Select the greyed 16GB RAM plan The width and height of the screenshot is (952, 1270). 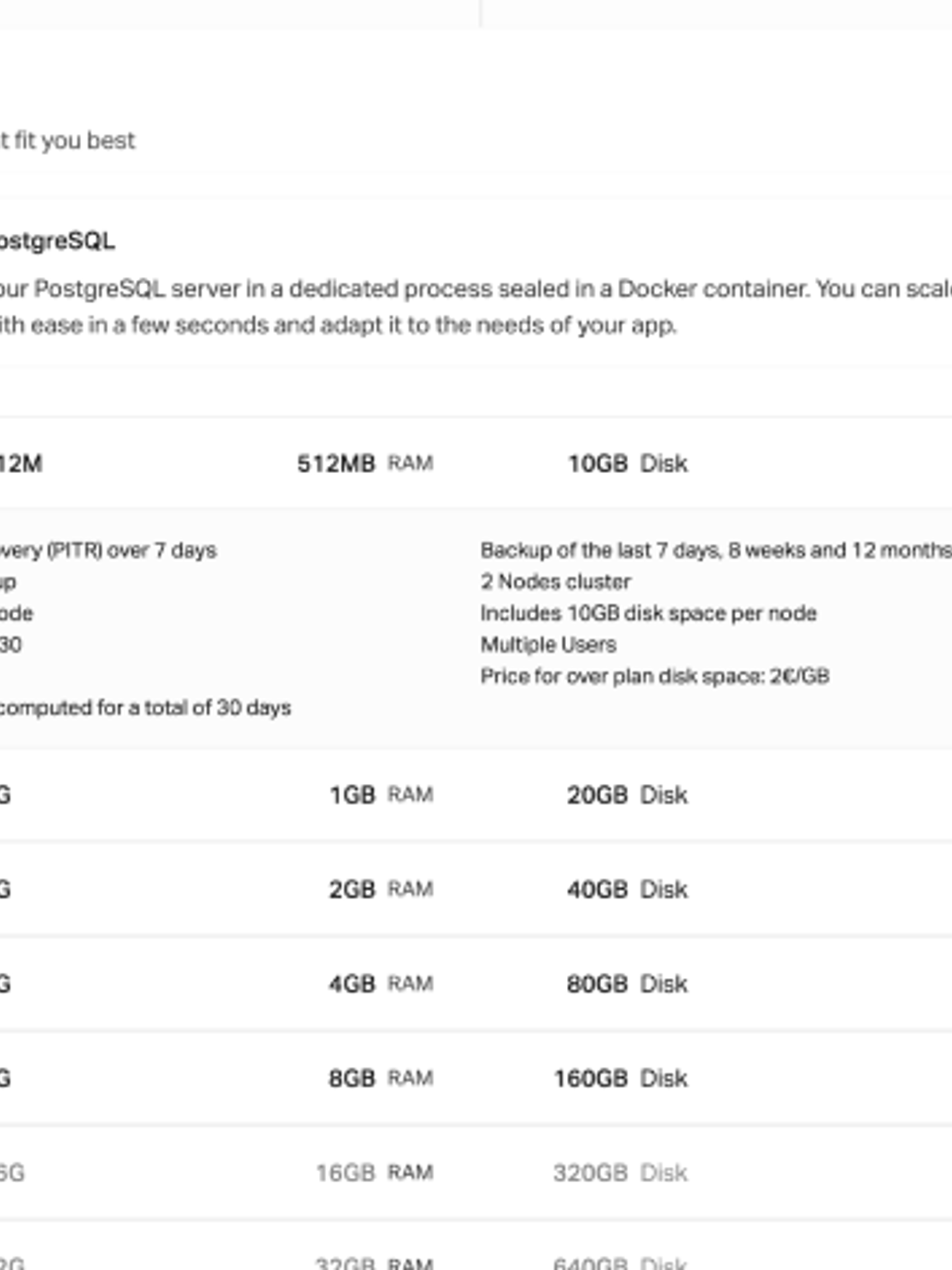pos(476,1172)
